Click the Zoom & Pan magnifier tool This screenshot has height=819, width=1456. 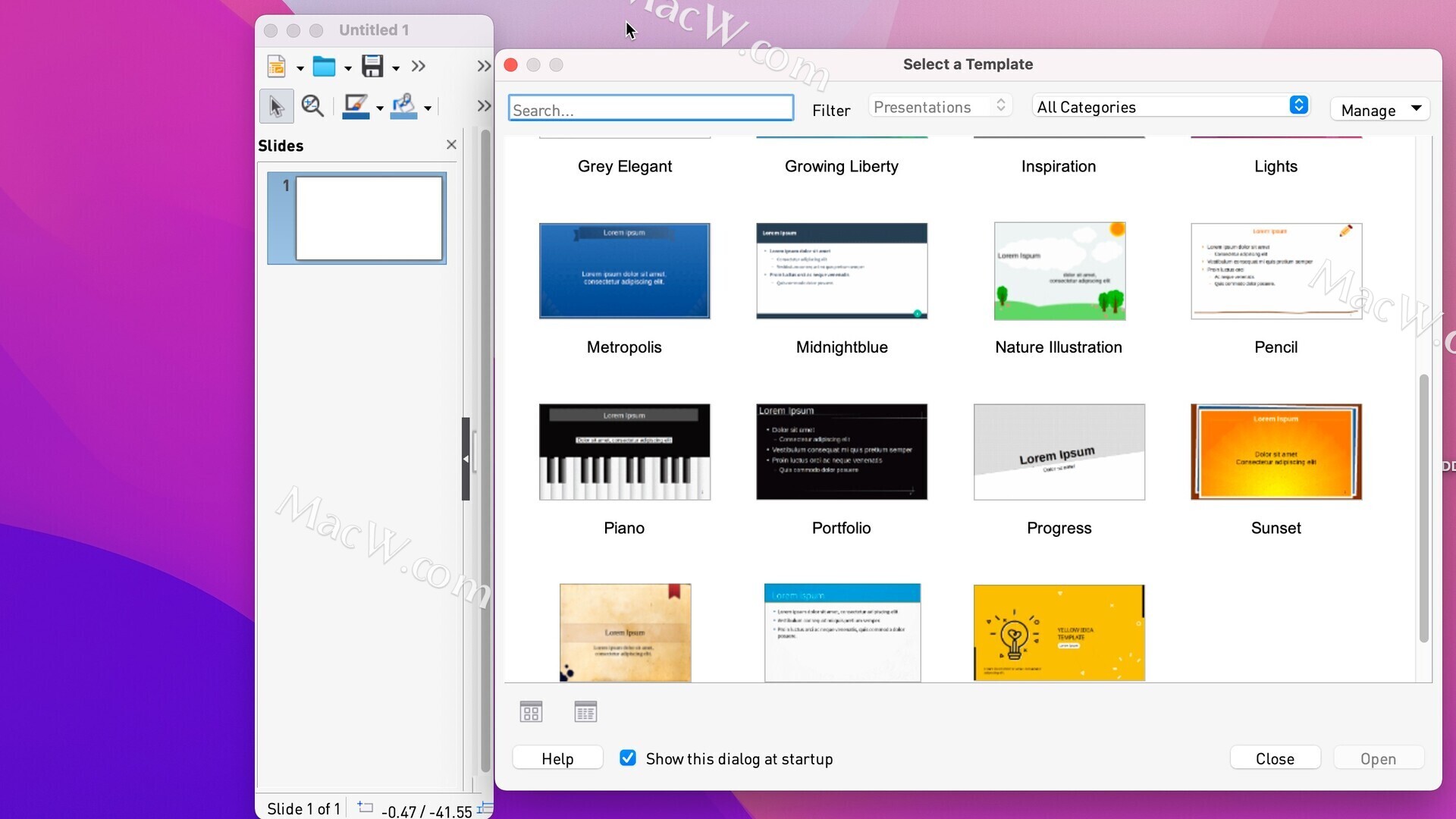pyautogui.click(x=312, y=106)
